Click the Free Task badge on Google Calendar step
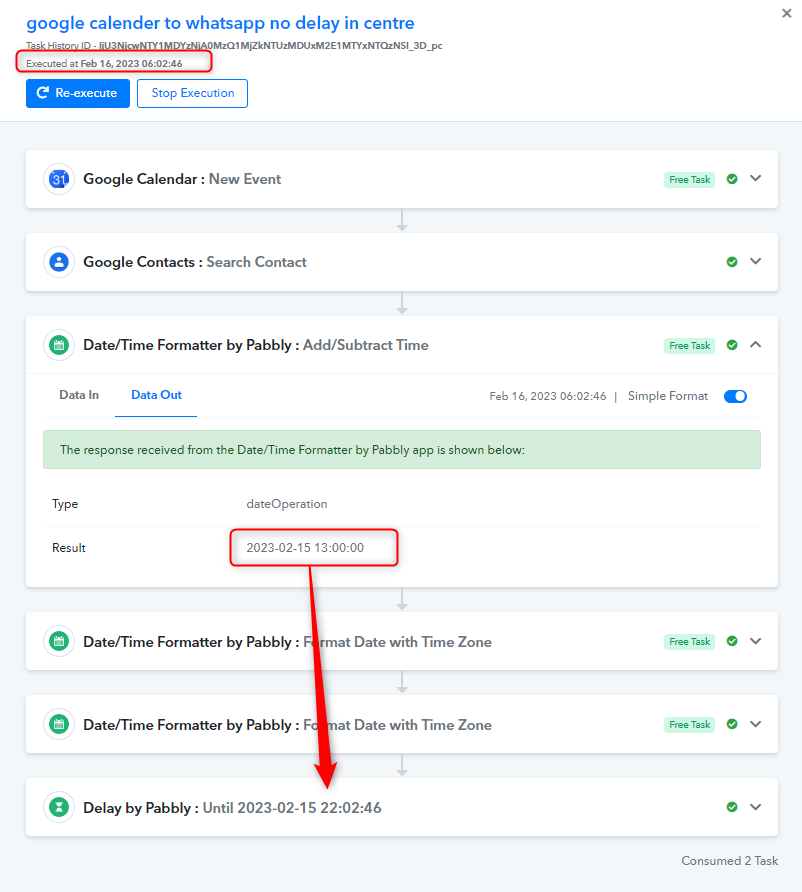The width and height of the screenshot is (802, 892). point(689,180)
